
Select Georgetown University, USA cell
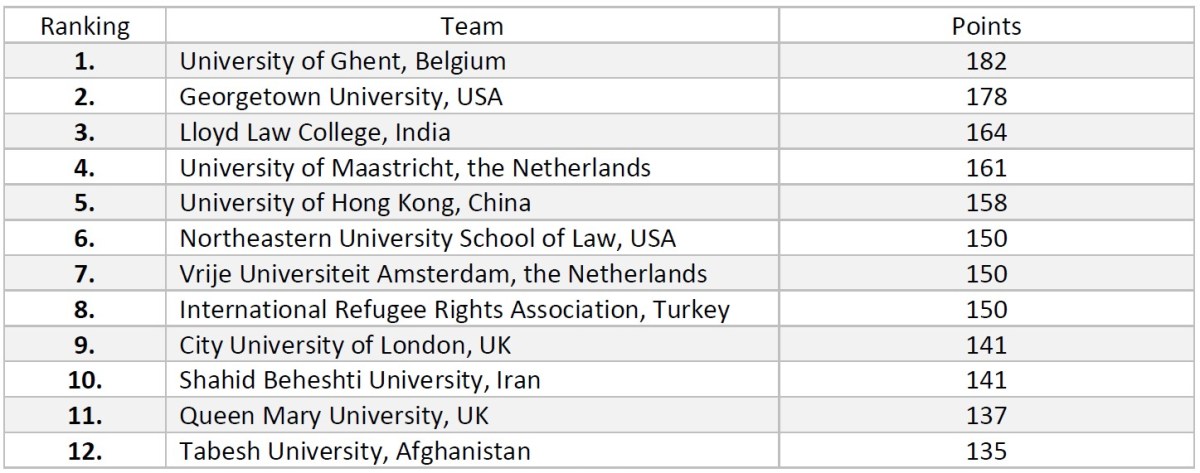tap(339, 97)
